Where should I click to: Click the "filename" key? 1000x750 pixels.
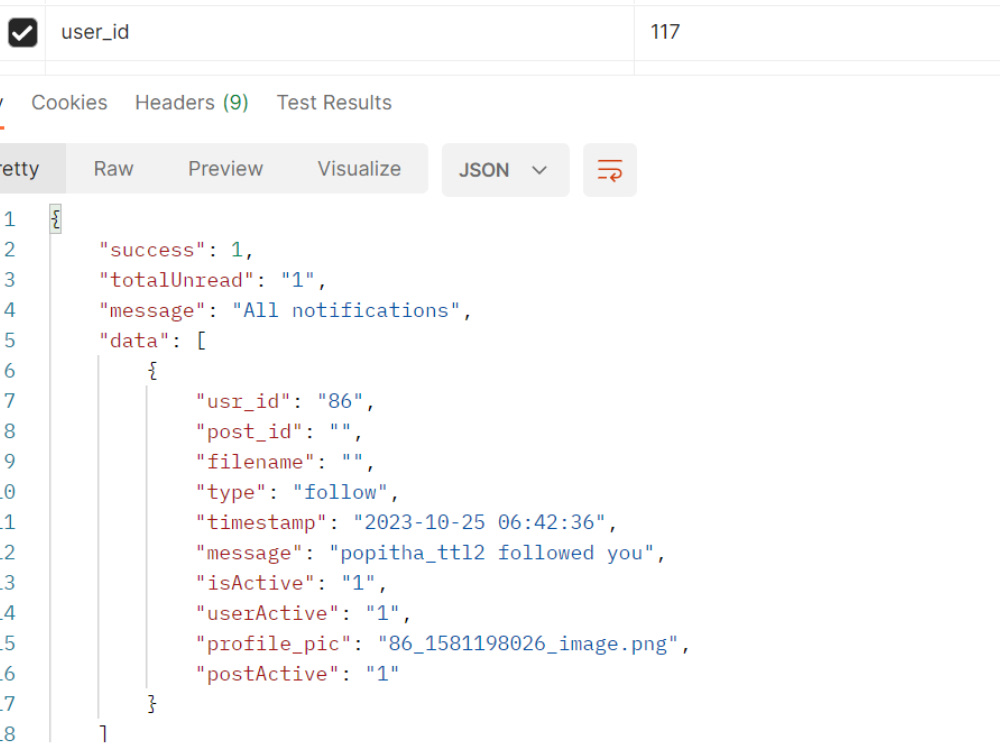(255, 462)
